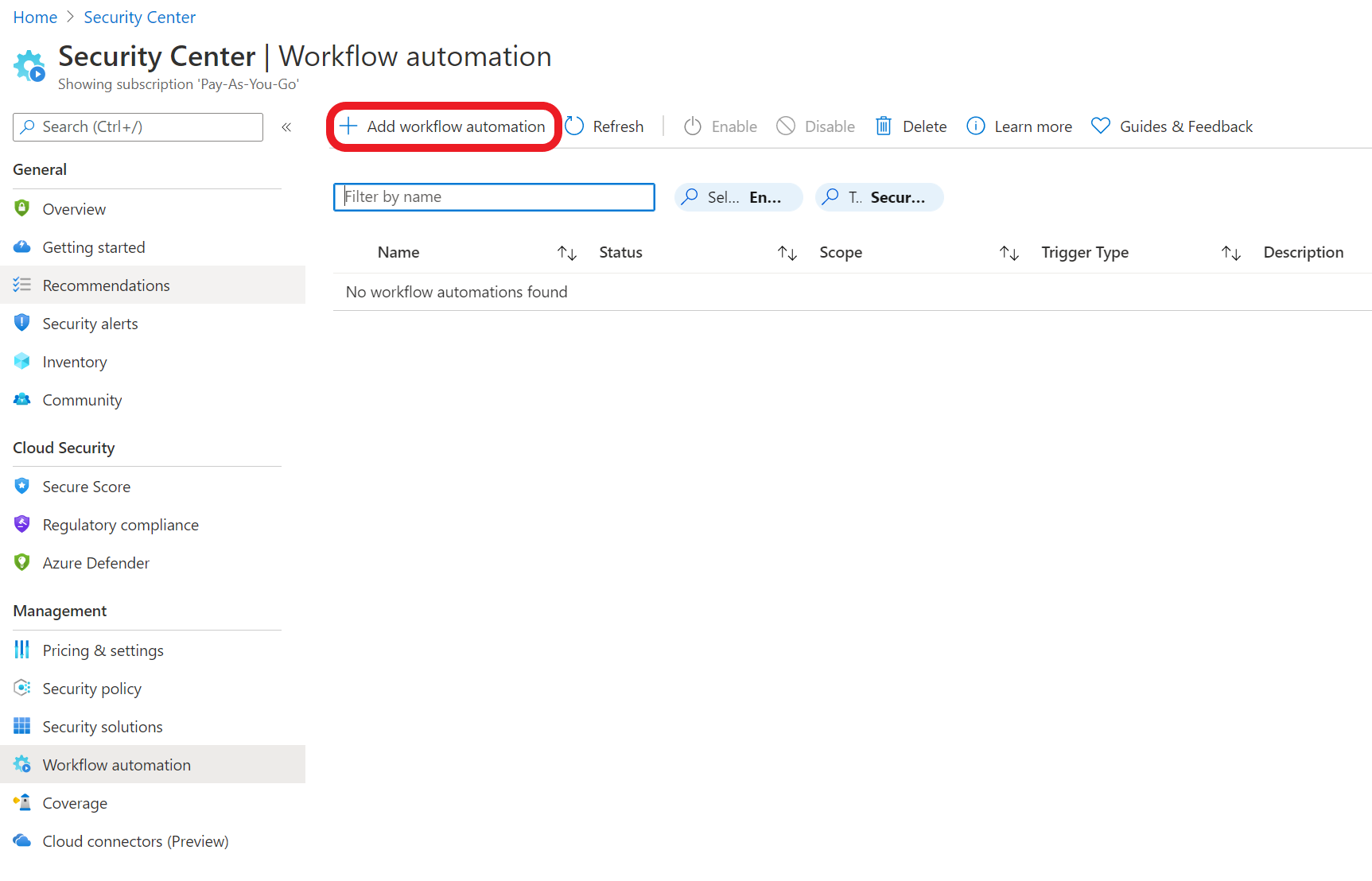Viewport: 1372px width, 881px height.
Task: Open Overview in sidebar
Action: (x=153, y=209)
